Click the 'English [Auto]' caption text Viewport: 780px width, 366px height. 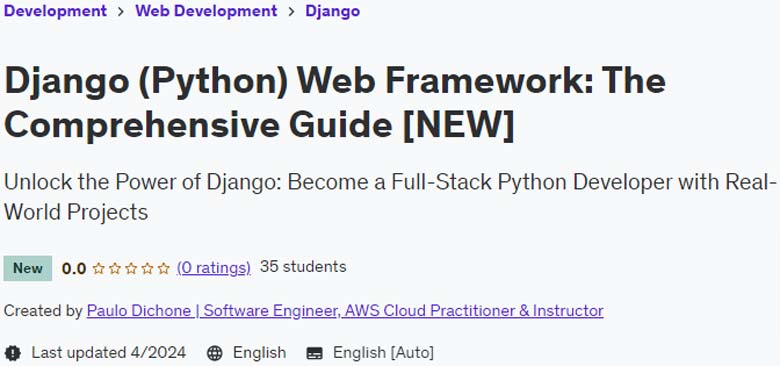[384, 353]
